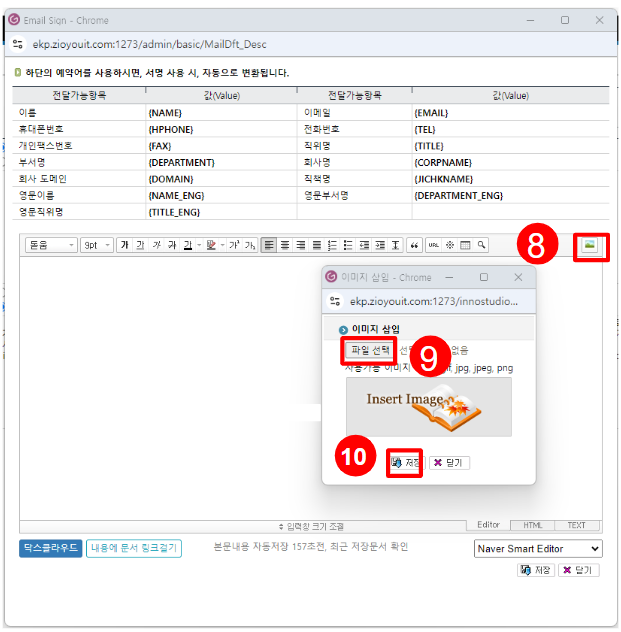The height and width of the screenshot is (632, 621).
Task: Align text left in editor toolbar
Action: click(269, 245)
